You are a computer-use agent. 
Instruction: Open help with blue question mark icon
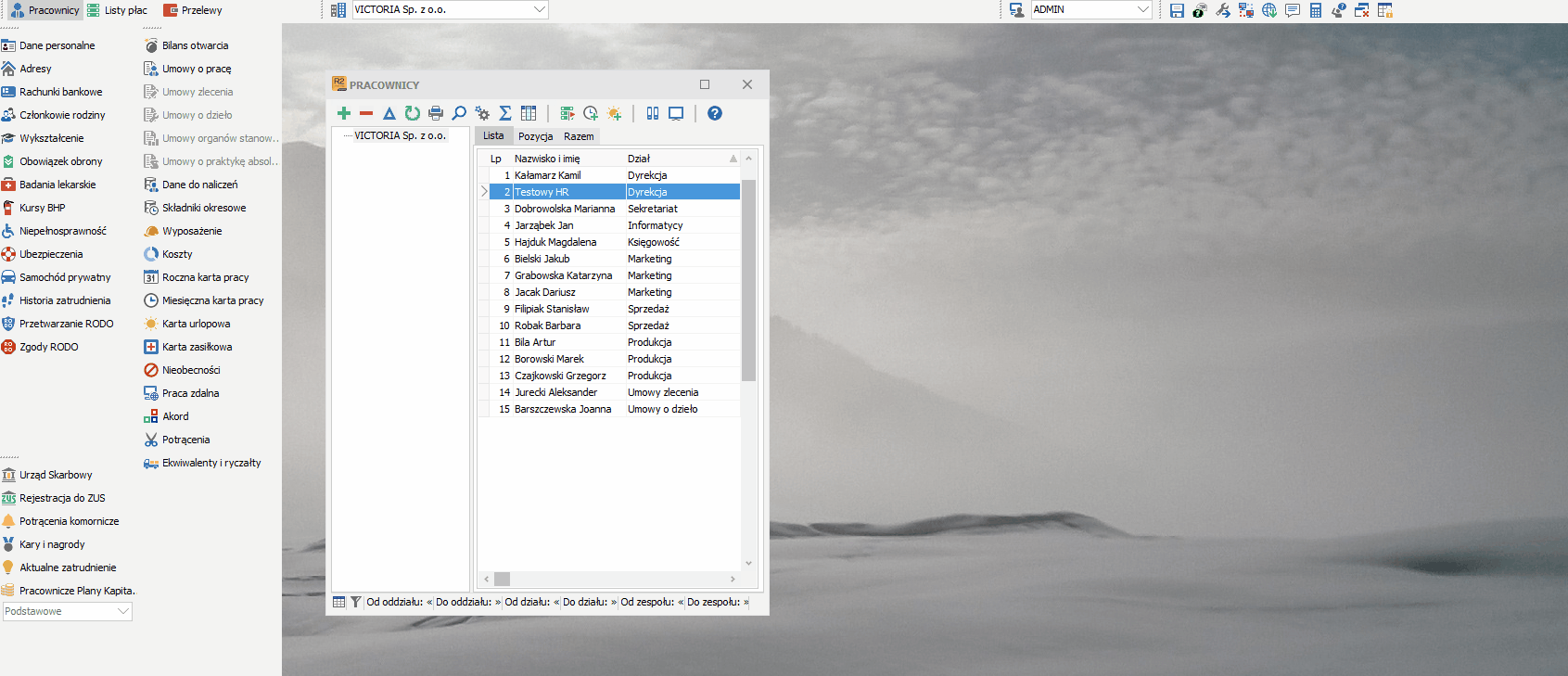pos(715,113)
